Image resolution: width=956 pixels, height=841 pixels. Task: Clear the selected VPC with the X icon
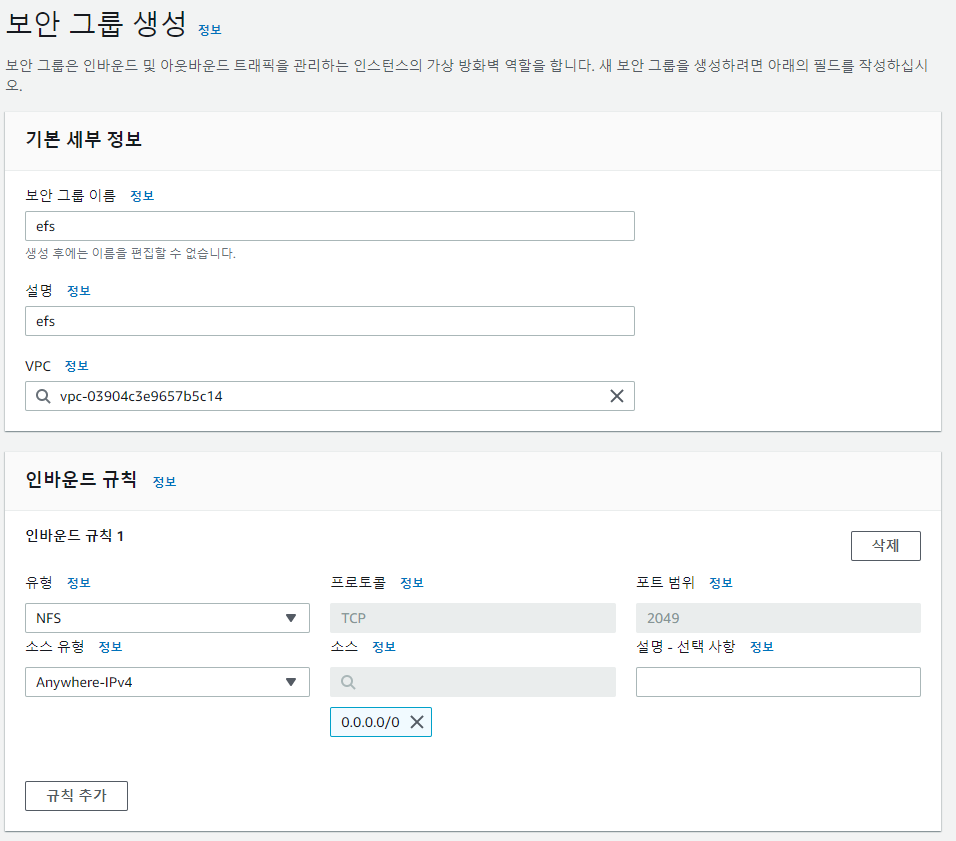(x=616, y=396)
